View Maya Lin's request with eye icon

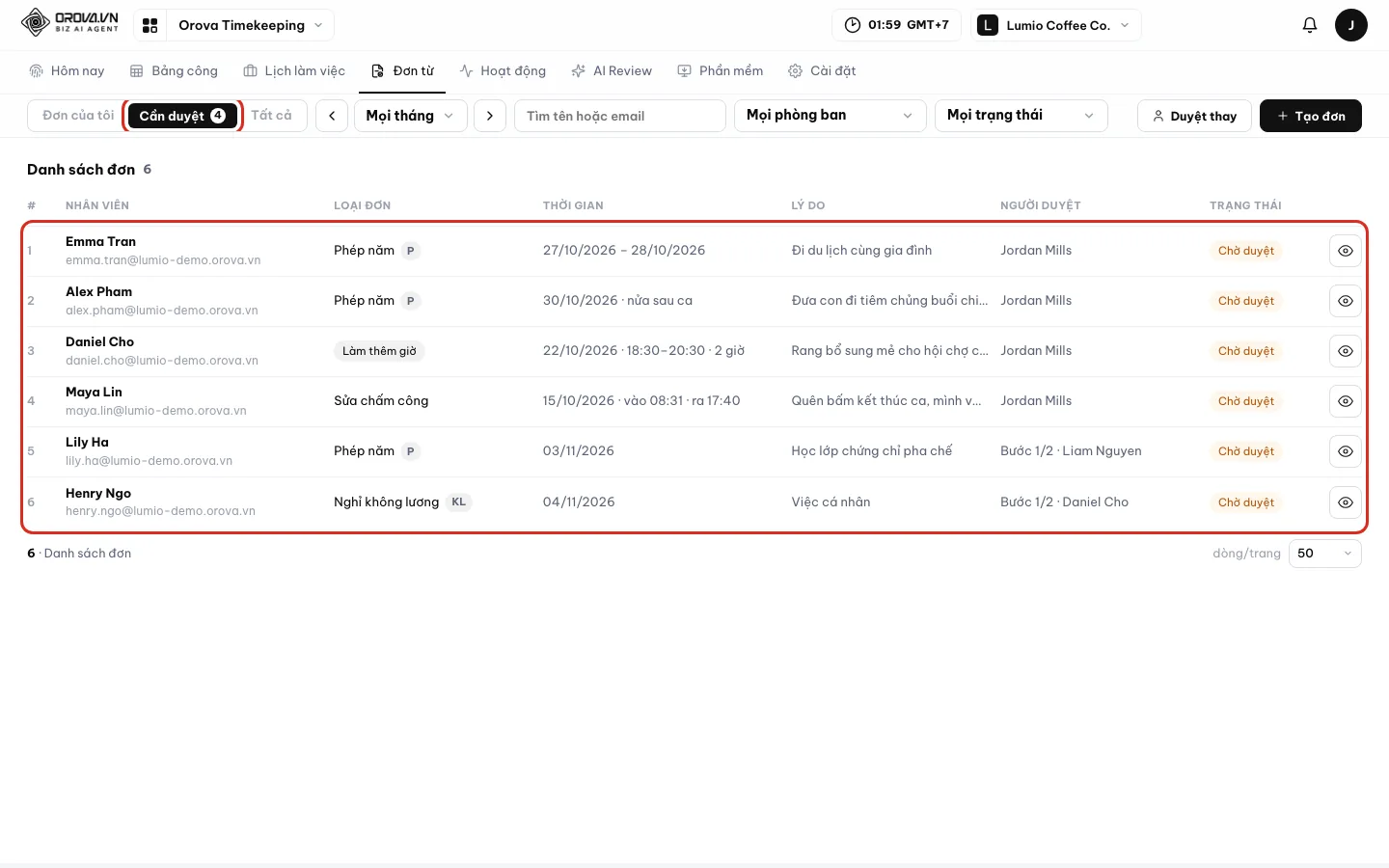point(1345,401)
